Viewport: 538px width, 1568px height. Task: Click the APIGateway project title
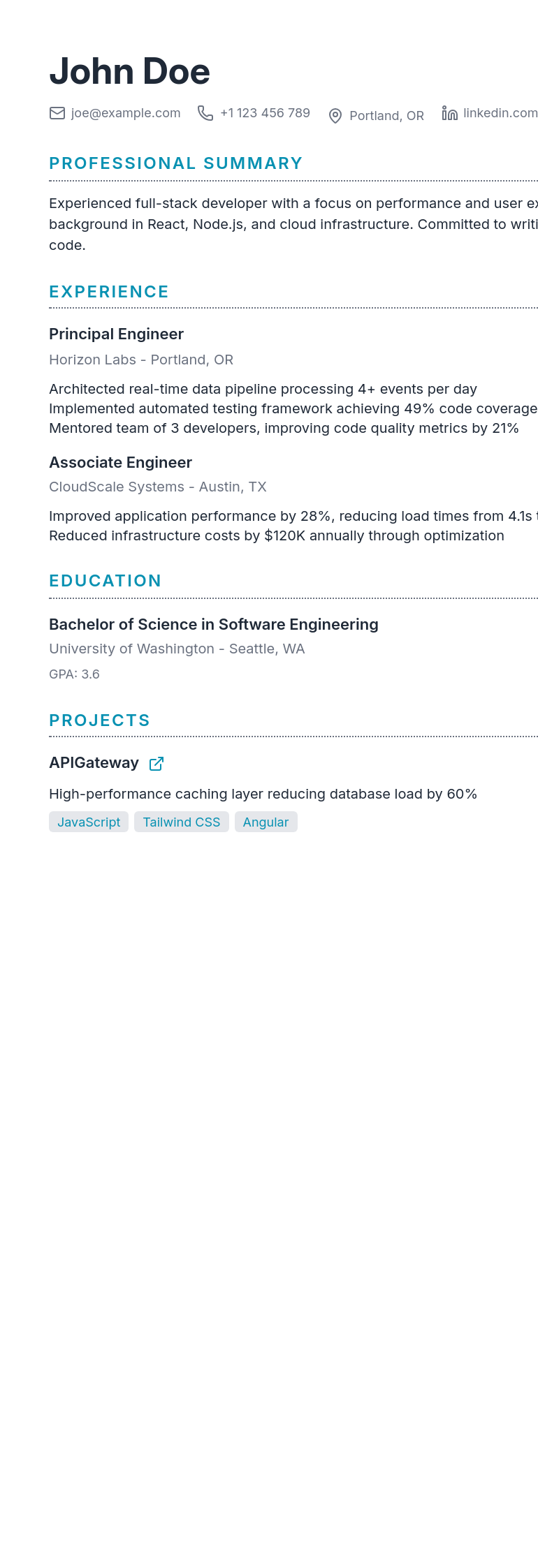point(94,763)
